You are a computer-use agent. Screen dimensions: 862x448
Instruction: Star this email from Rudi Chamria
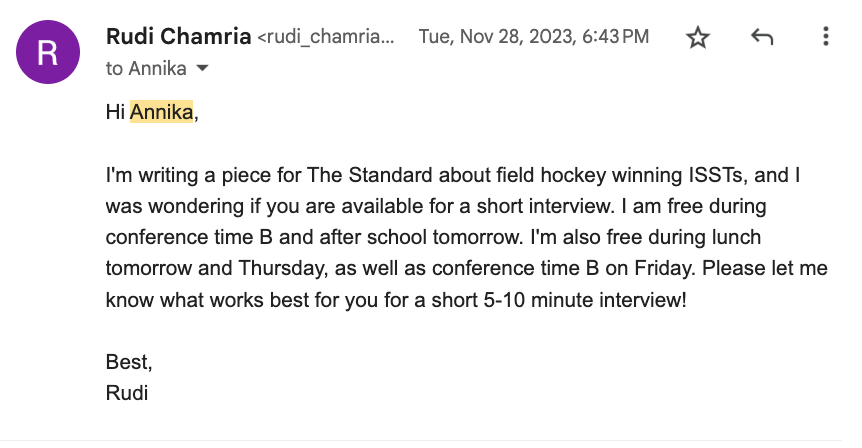697,38
